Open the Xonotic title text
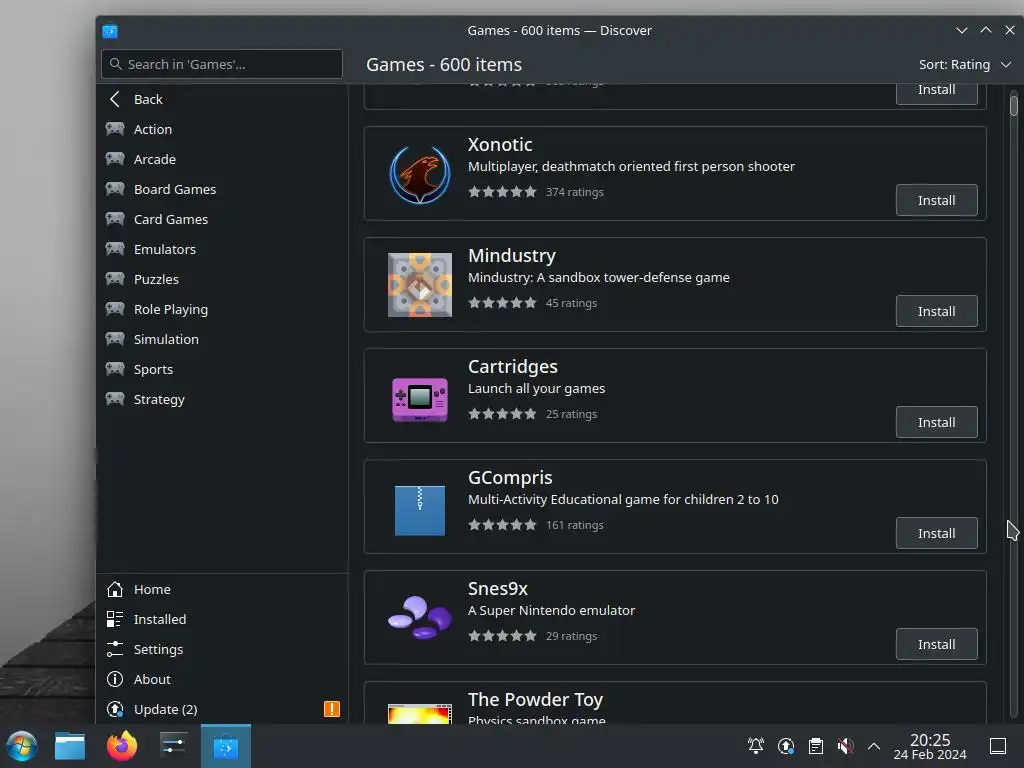This screenshot has height=768, width=1024. pos(500,144)
